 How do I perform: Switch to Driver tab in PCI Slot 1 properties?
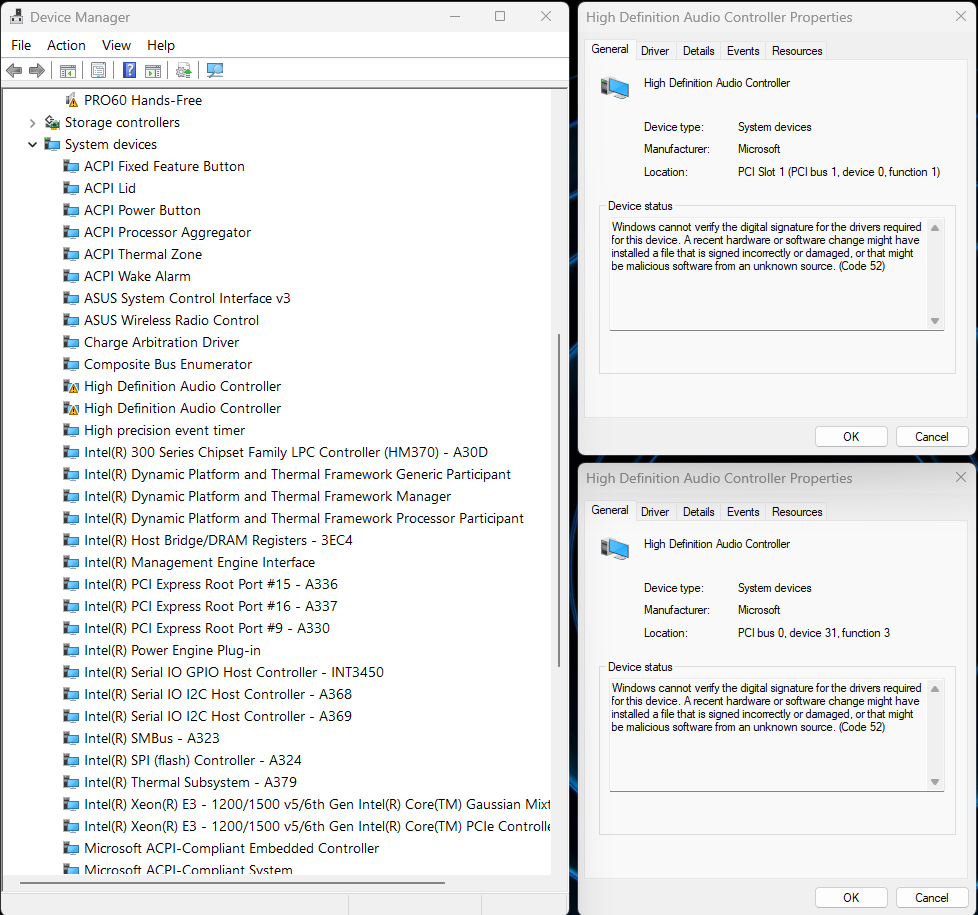click(x=655, y=51)
